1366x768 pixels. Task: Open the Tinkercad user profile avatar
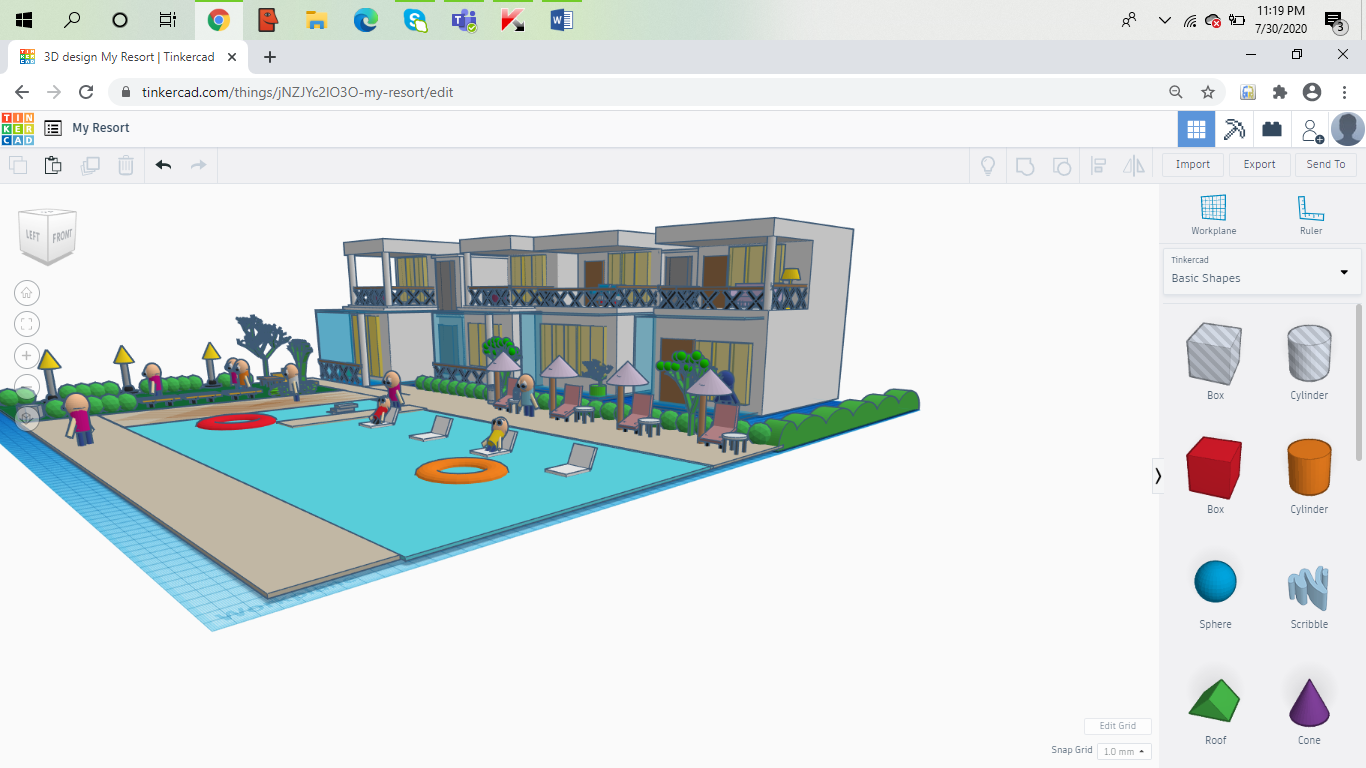(1348, 129)
